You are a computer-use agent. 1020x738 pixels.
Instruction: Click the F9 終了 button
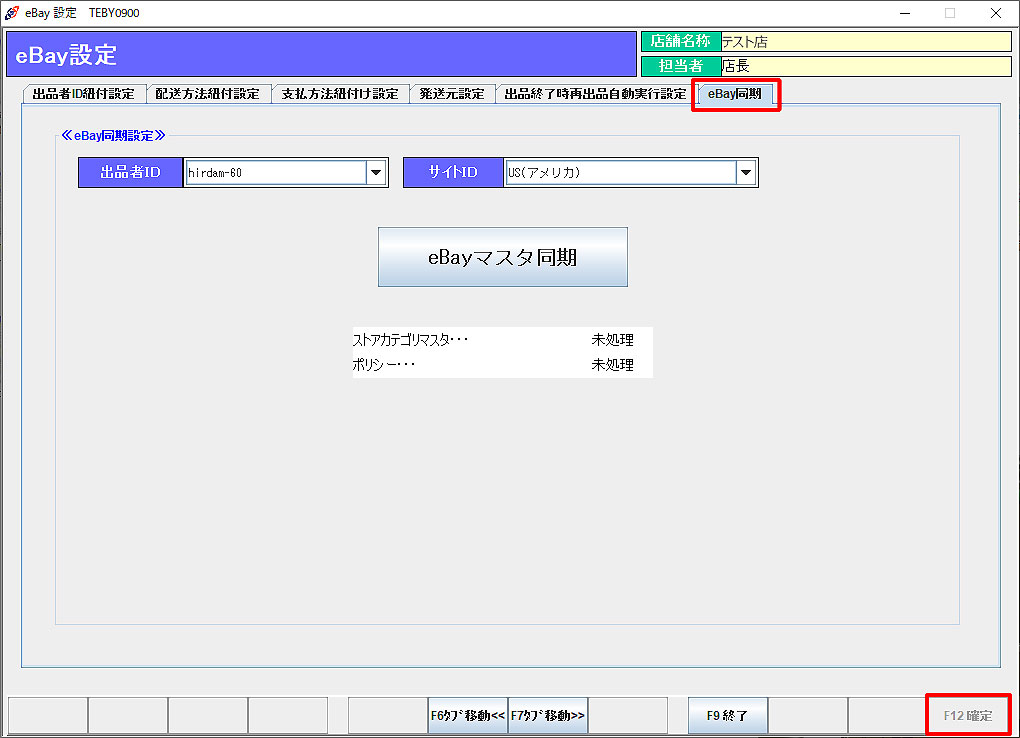728,715
